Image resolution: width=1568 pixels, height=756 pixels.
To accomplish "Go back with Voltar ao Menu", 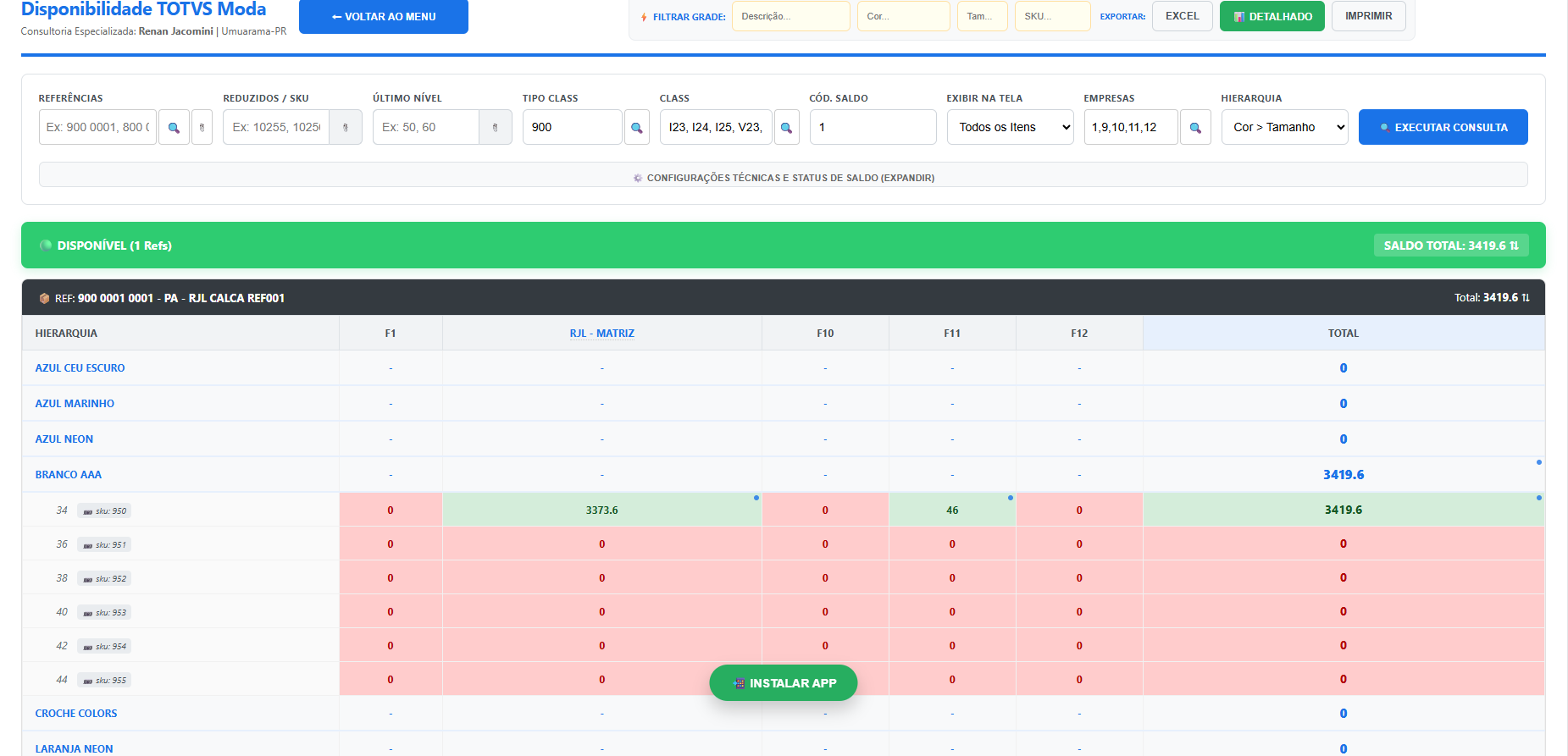I will (384, 16).
